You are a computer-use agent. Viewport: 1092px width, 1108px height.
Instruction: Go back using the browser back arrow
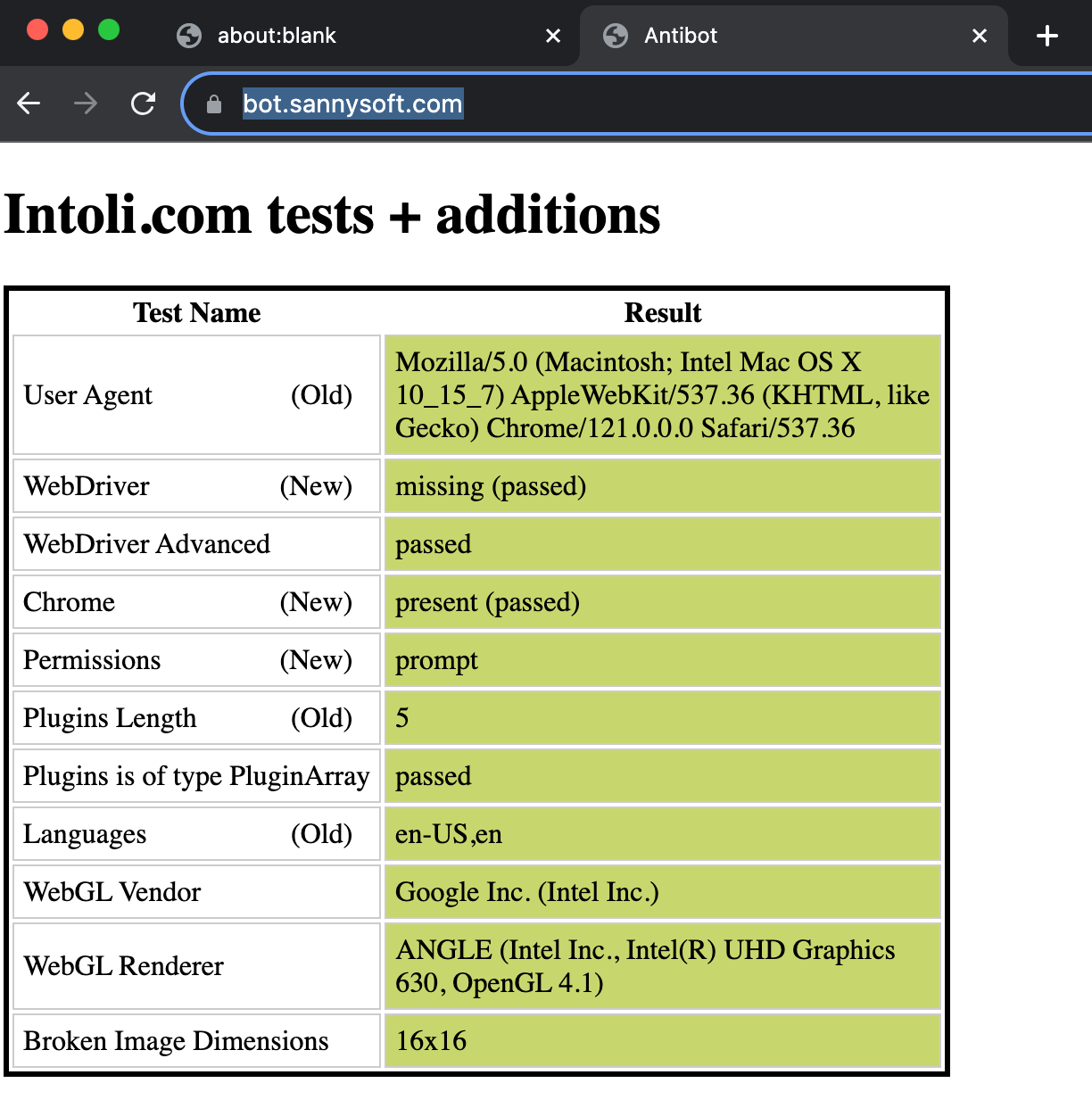[29, 103]
